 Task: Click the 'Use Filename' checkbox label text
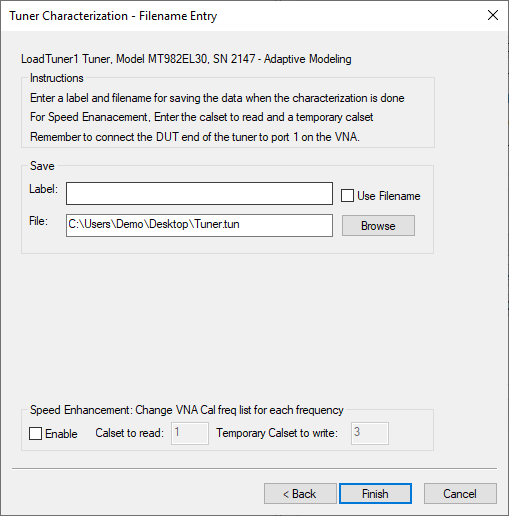point(389,196)
